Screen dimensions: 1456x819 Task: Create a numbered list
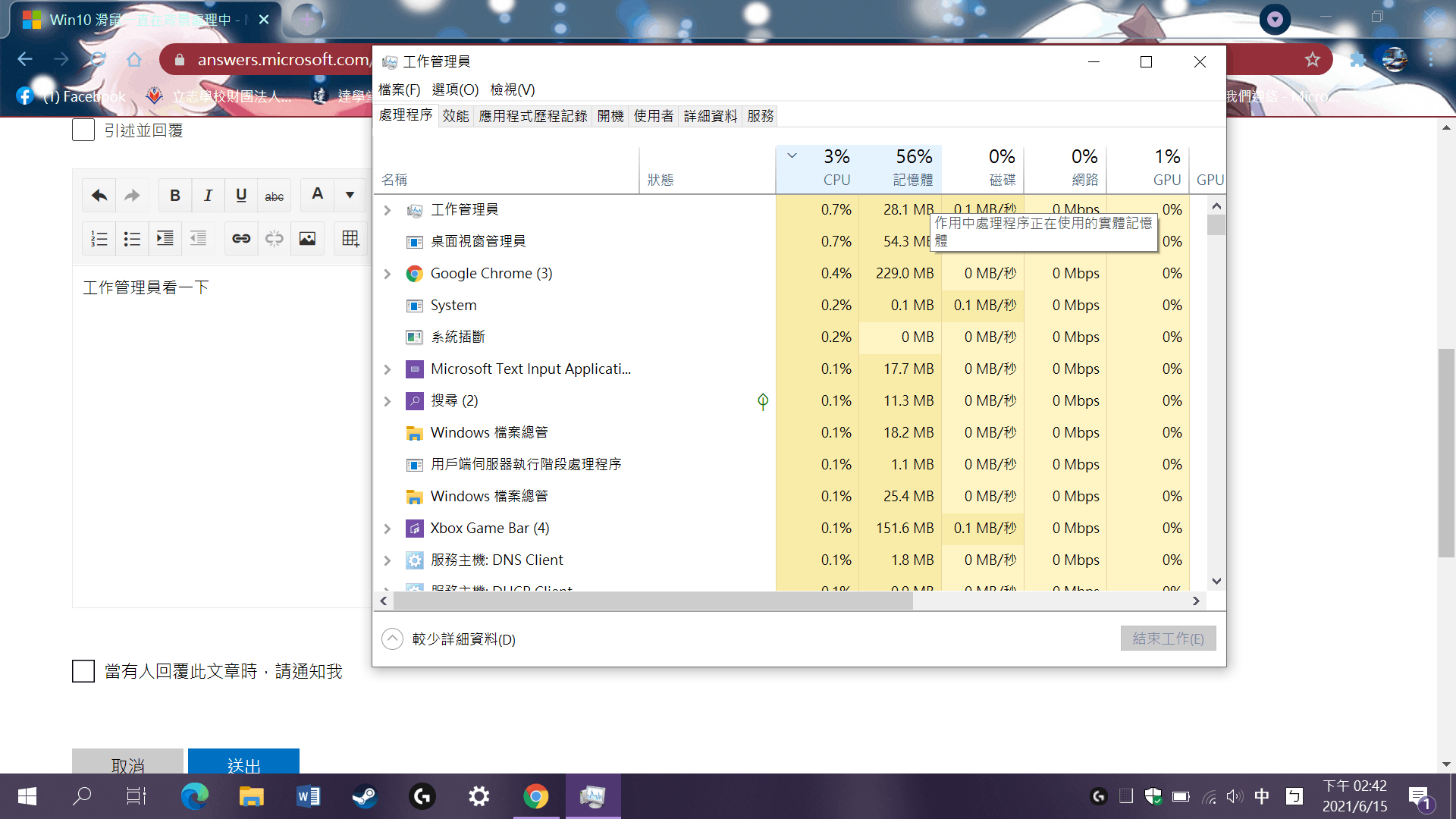(x=99, y=239)
